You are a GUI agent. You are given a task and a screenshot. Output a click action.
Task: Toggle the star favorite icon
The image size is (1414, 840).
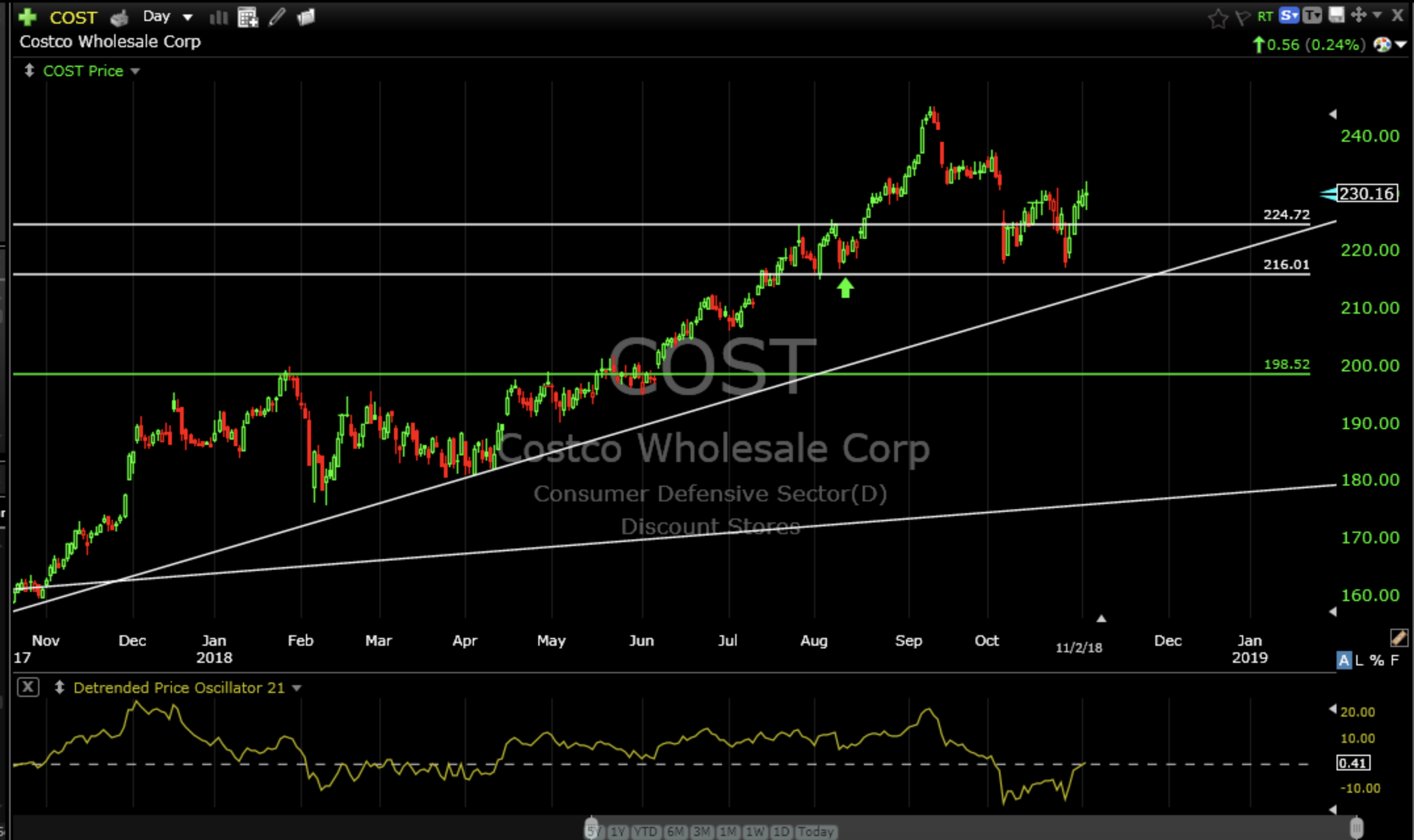[1218, 18]
